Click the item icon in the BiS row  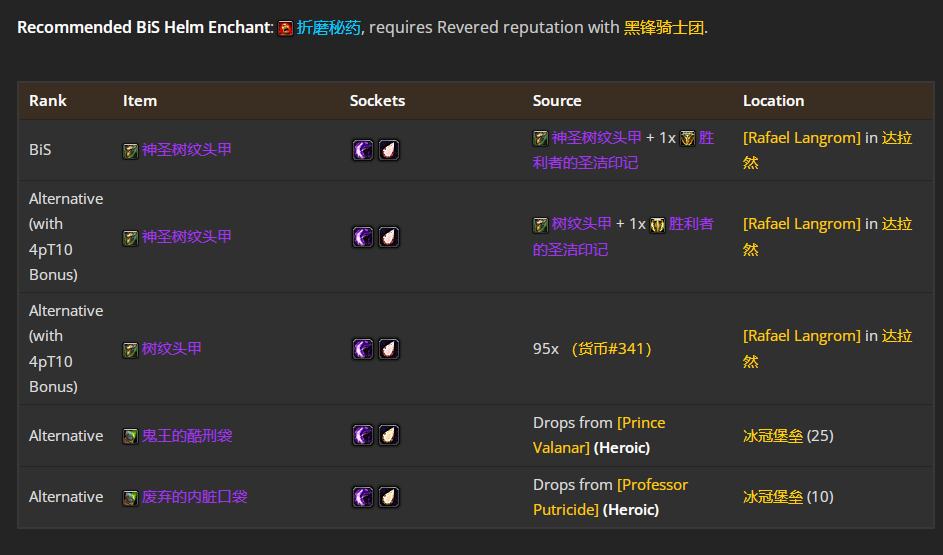[x=130, y=150]
